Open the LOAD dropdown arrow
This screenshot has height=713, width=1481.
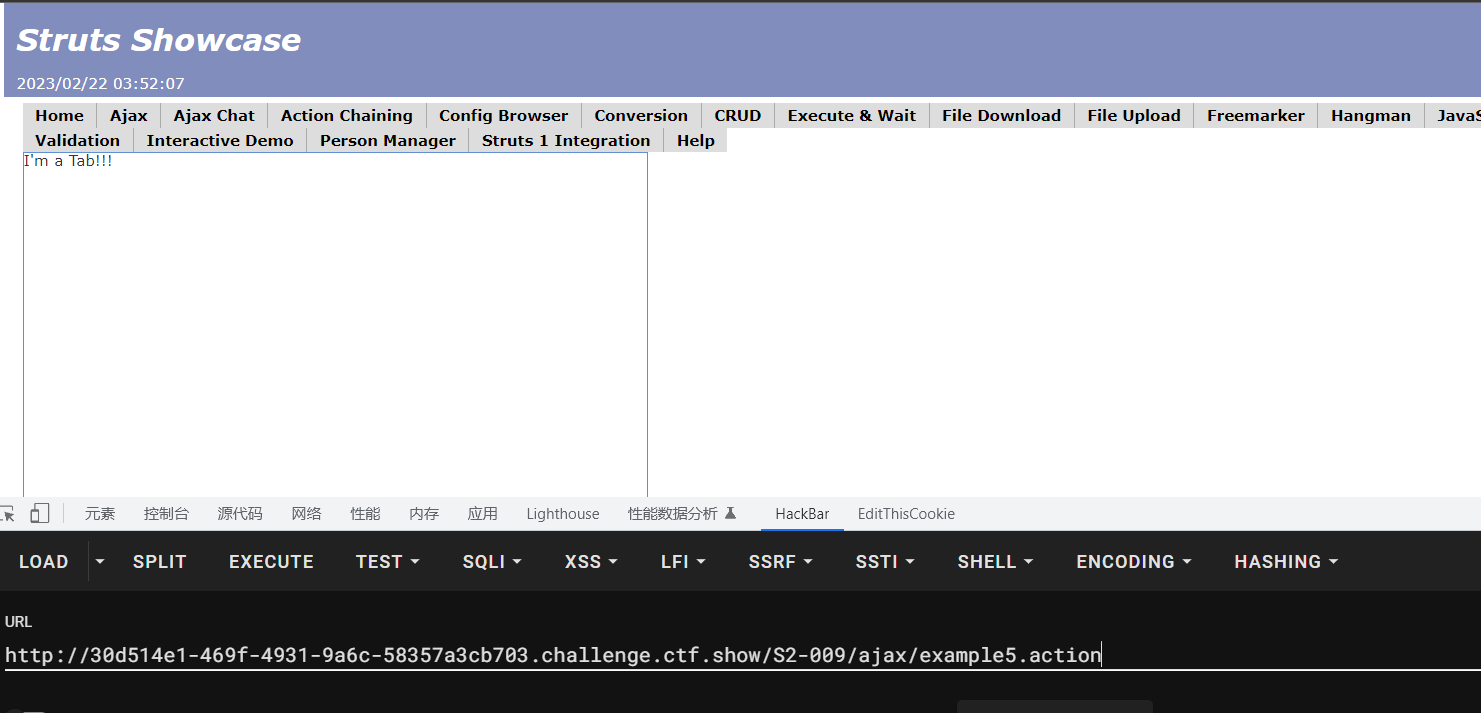[x=100, y=562]
